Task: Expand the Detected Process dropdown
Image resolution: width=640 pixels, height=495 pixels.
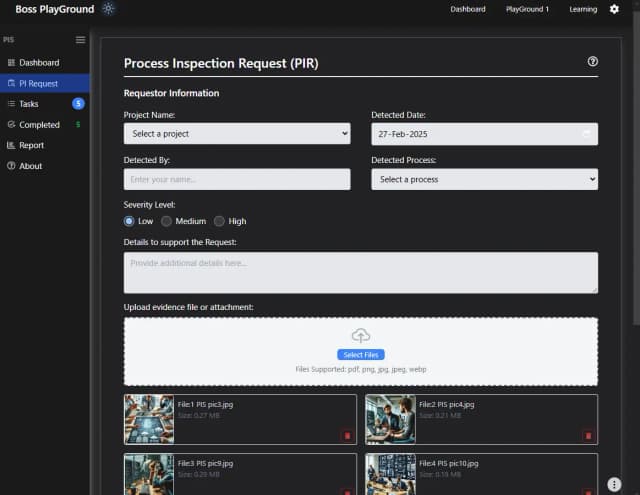Action: tap(484, 179)
